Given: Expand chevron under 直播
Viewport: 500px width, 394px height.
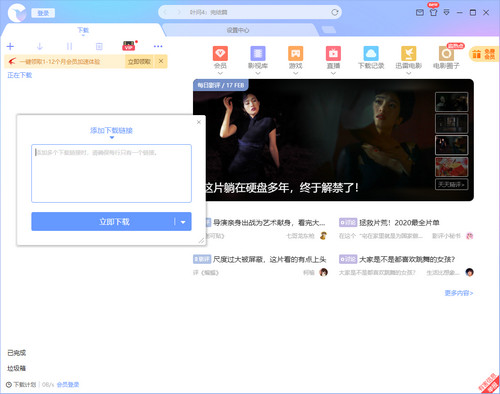Looking at the screenshot, I should (333, 73).
